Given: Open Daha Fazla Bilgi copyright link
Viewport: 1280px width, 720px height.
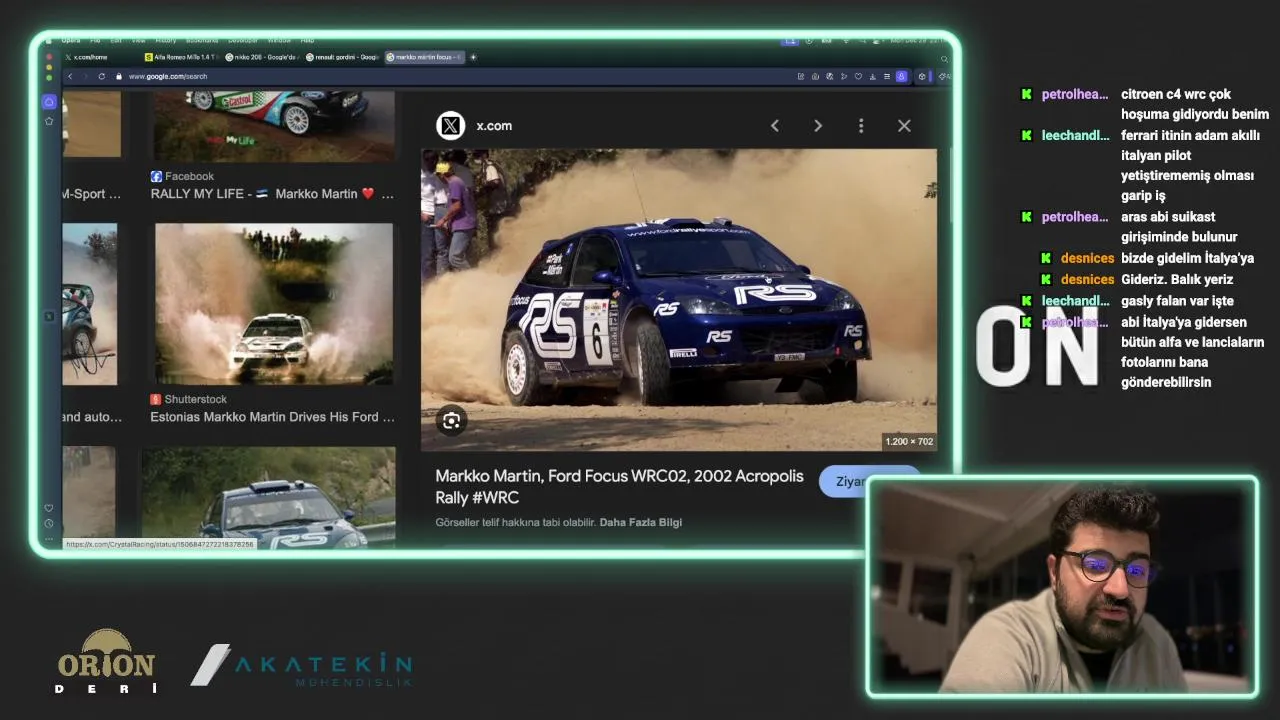Looking at the screenshot, I should click(641, 522).
